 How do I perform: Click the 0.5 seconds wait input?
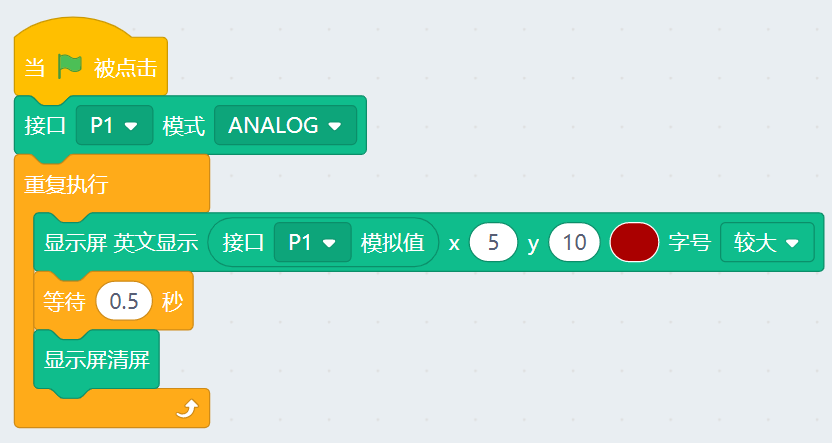point(124,301)
